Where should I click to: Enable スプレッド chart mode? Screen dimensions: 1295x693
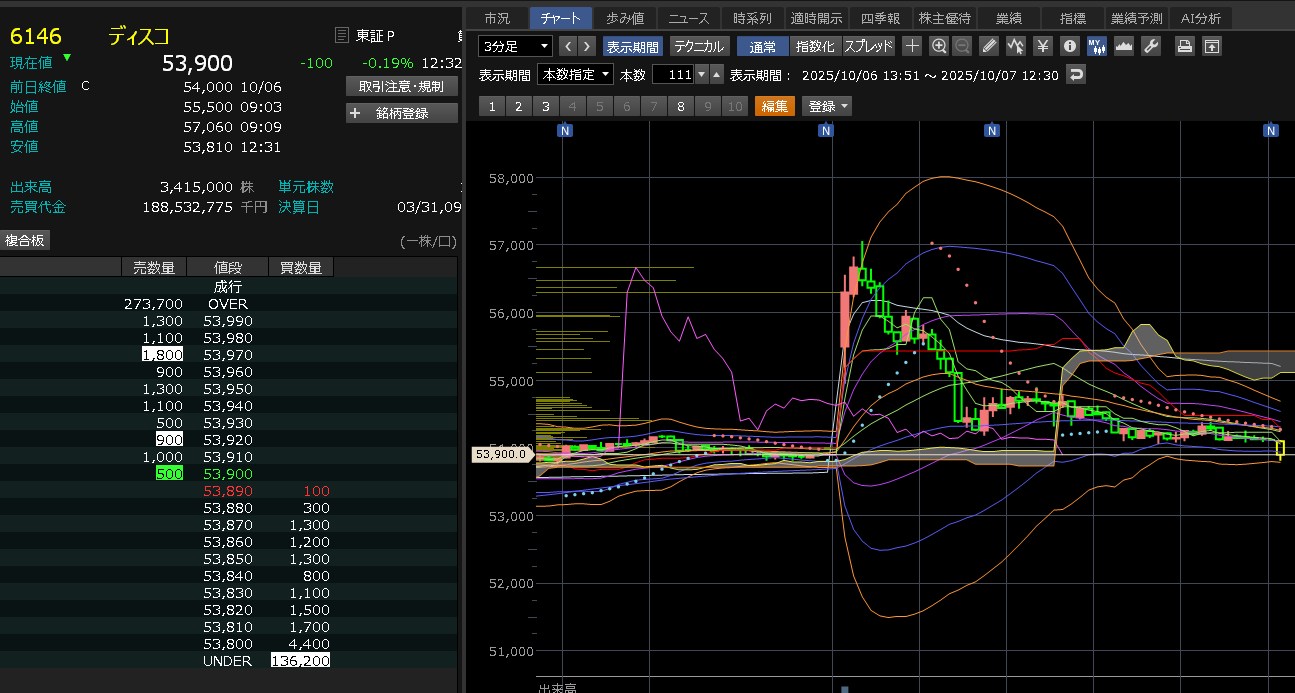click(x=868, y=46)
